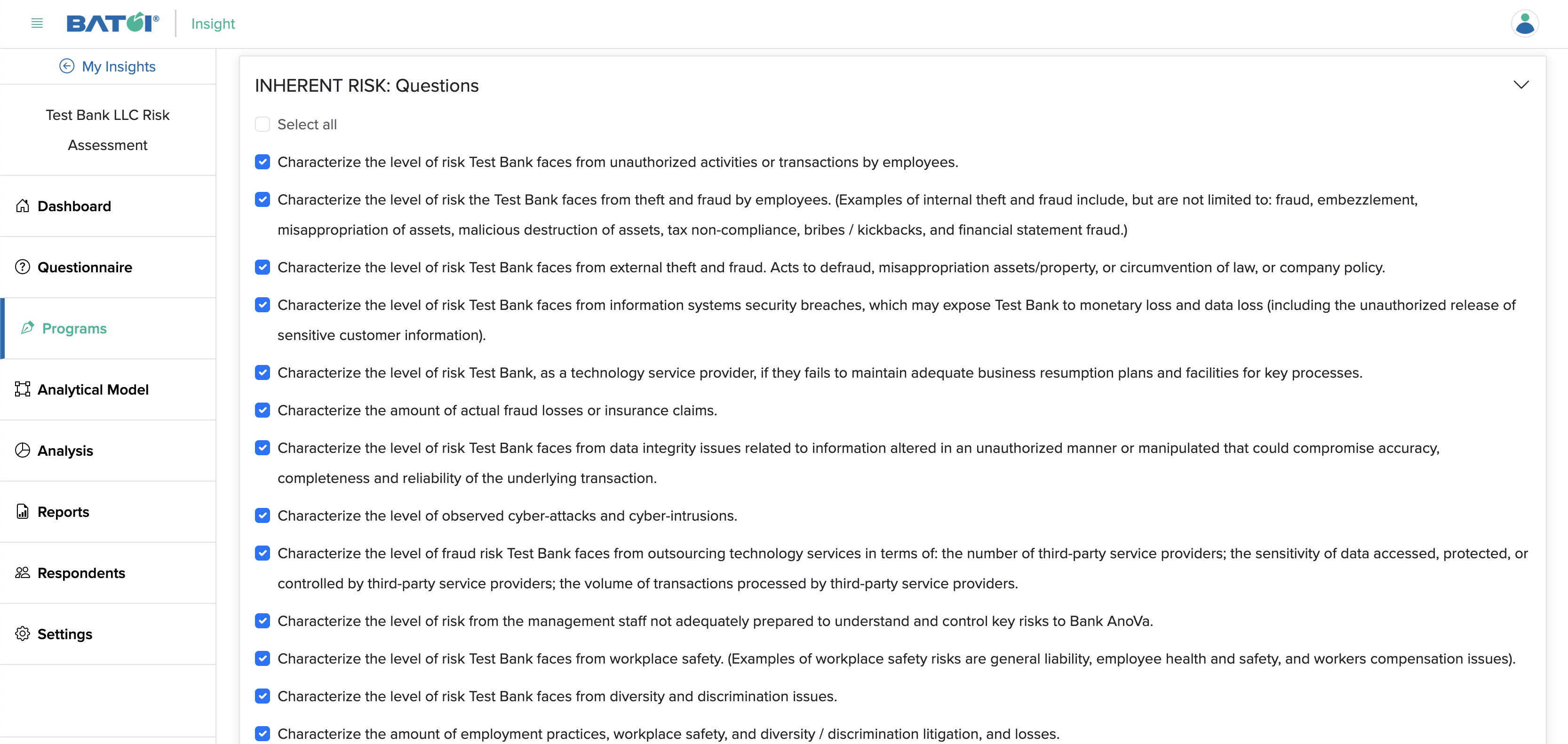The height and width of the screenshot is (744, 1568).
Task: Click the Respondents sidebar icon
Action: (x=23, y=572)
